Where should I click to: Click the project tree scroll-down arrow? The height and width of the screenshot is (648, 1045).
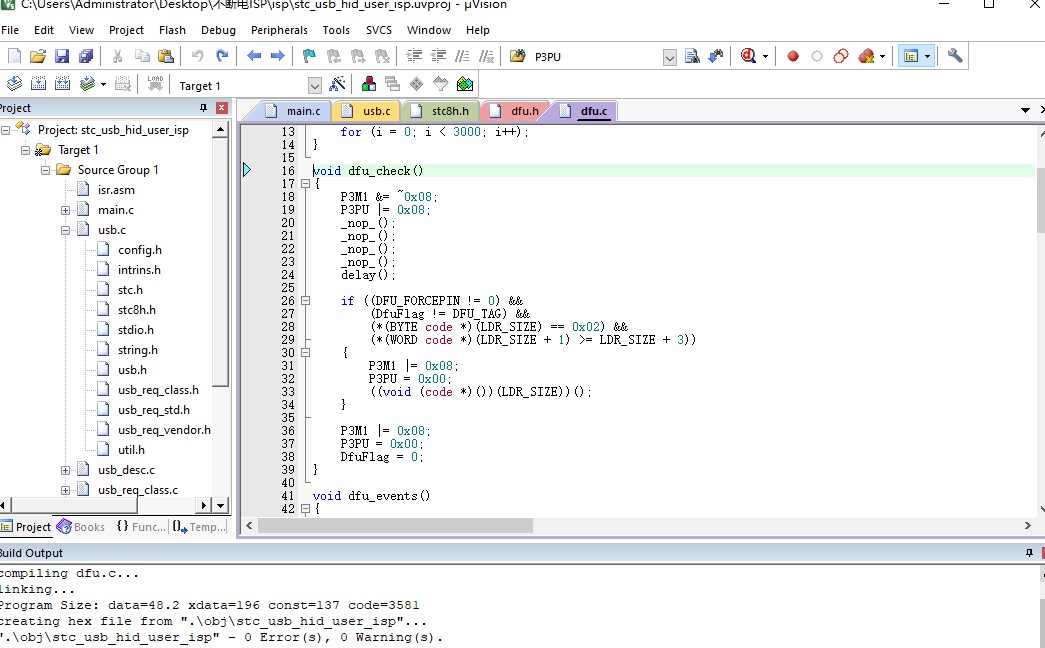pyautogui.click(x=221, y=505)
